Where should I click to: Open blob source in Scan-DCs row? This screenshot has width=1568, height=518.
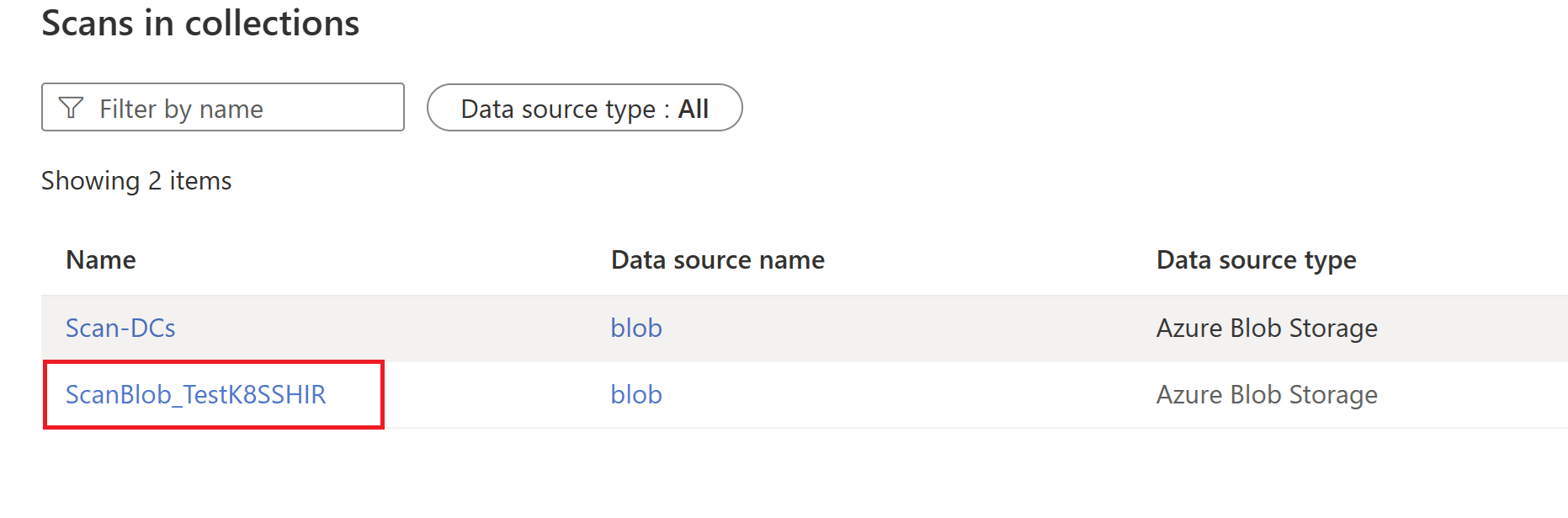tap(636, 328)
